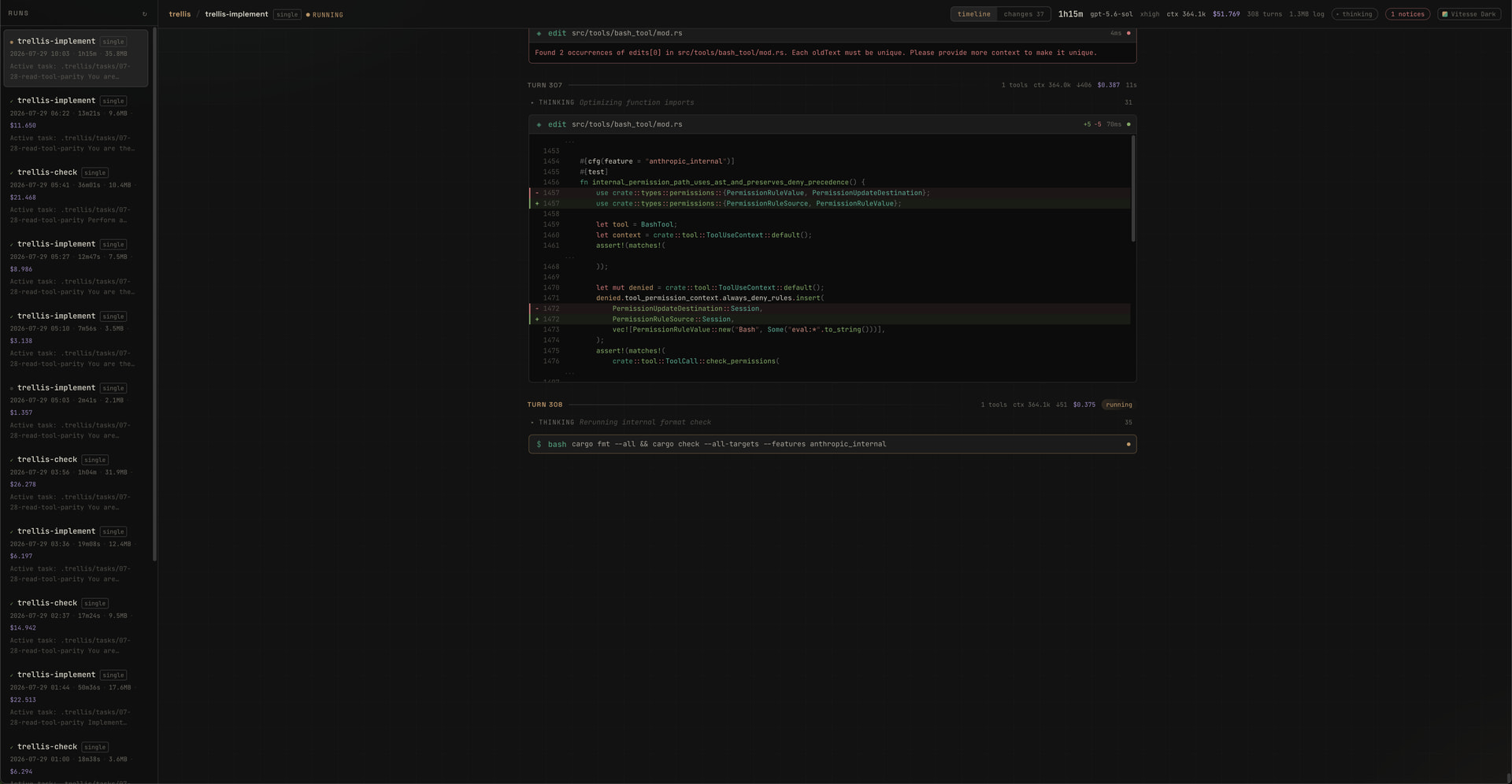The width and height of the screenshot is (1512, 784).
Task: Click the collapsed lines ellipsis after line 1476
Action: (569, 372)
